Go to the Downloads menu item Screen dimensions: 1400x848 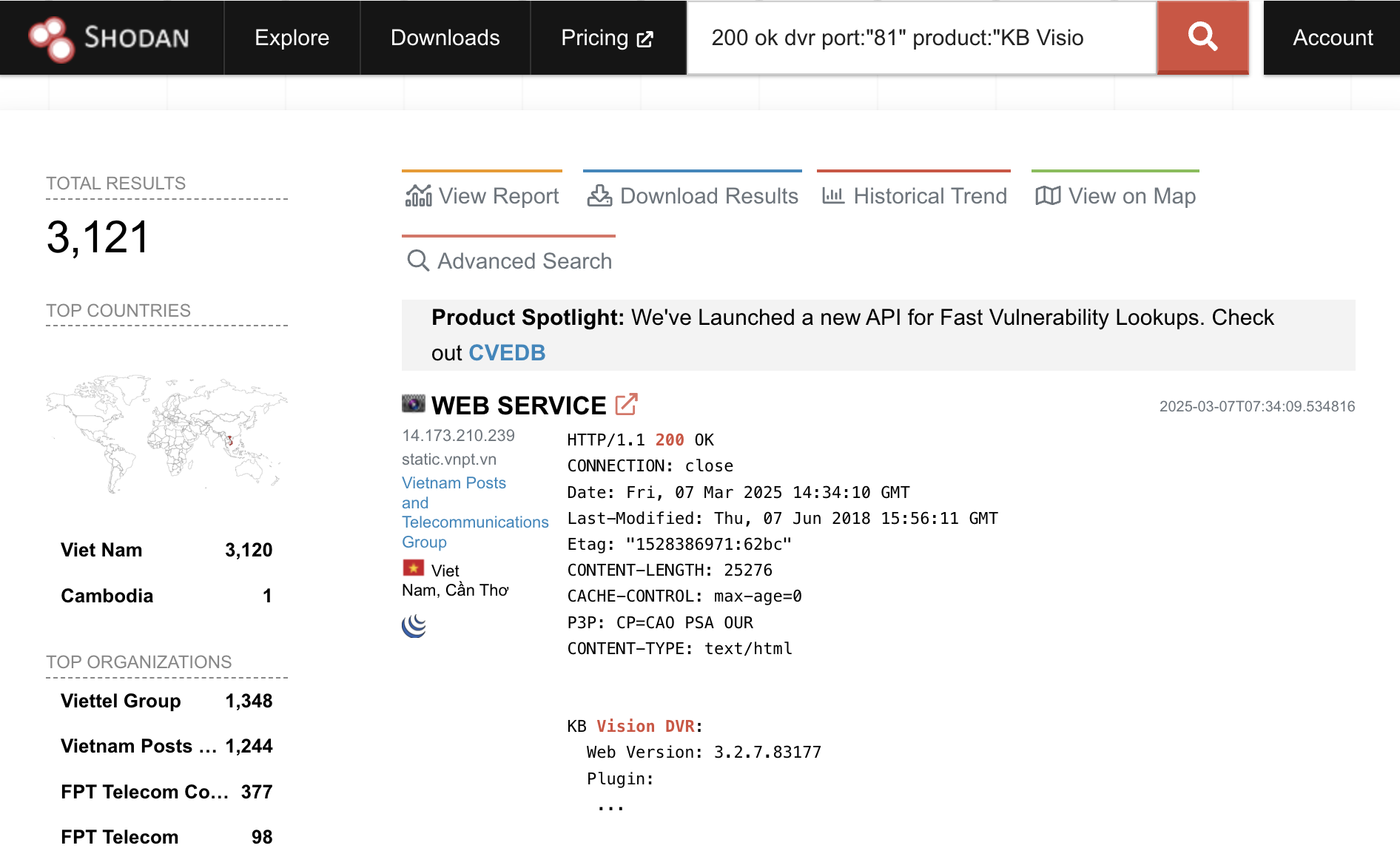(445, 38)
